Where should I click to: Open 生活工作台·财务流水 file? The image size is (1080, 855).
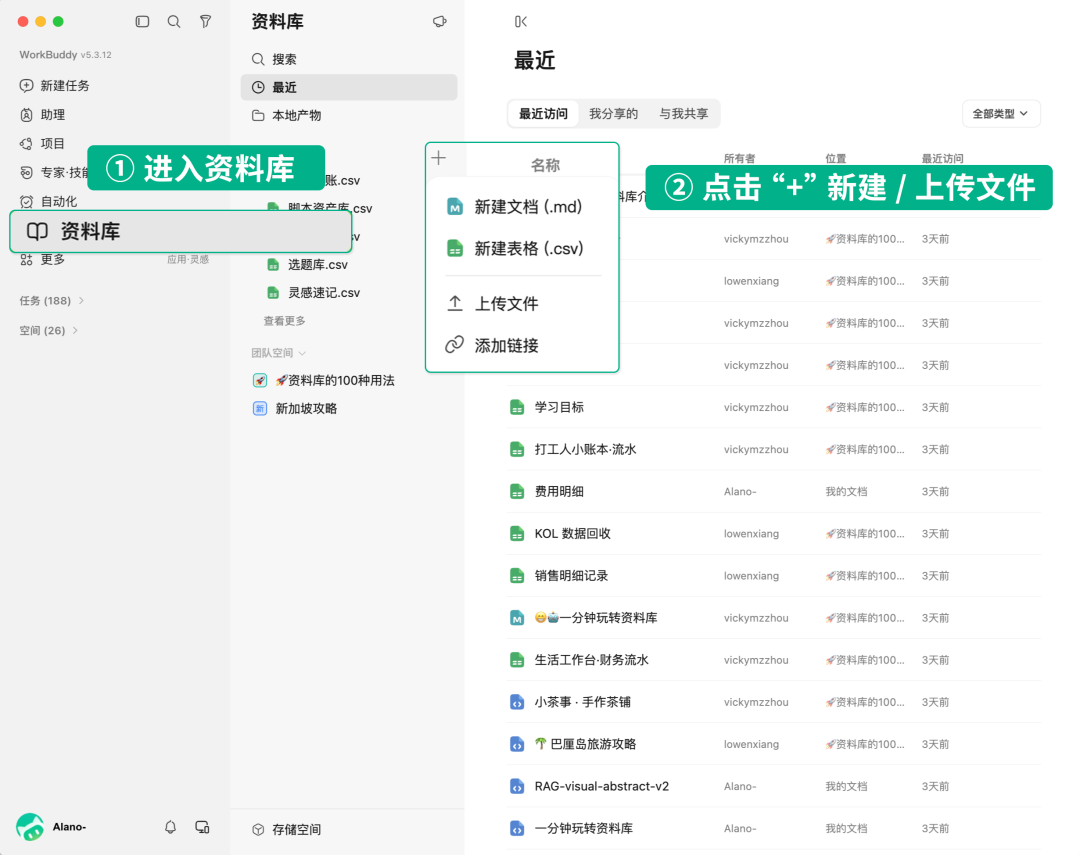point(592,660)
